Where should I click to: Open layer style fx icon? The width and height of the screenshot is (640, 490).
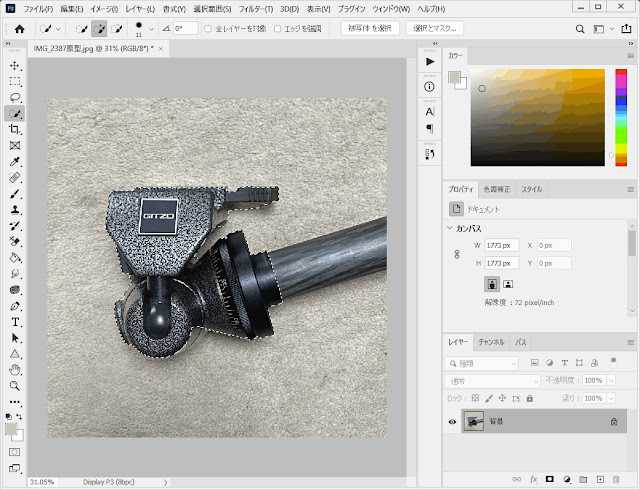pos(533,479)
